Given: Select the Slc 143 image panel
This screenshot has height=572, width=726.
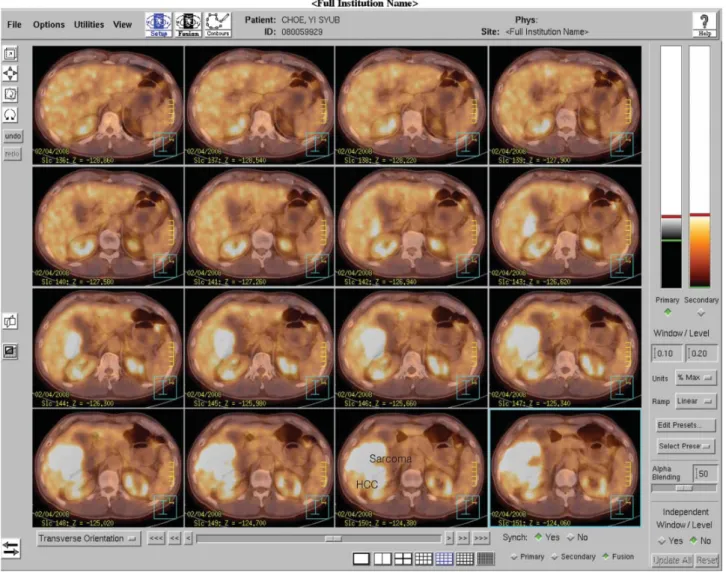Looking at the screenshot, I should point(565,226).
